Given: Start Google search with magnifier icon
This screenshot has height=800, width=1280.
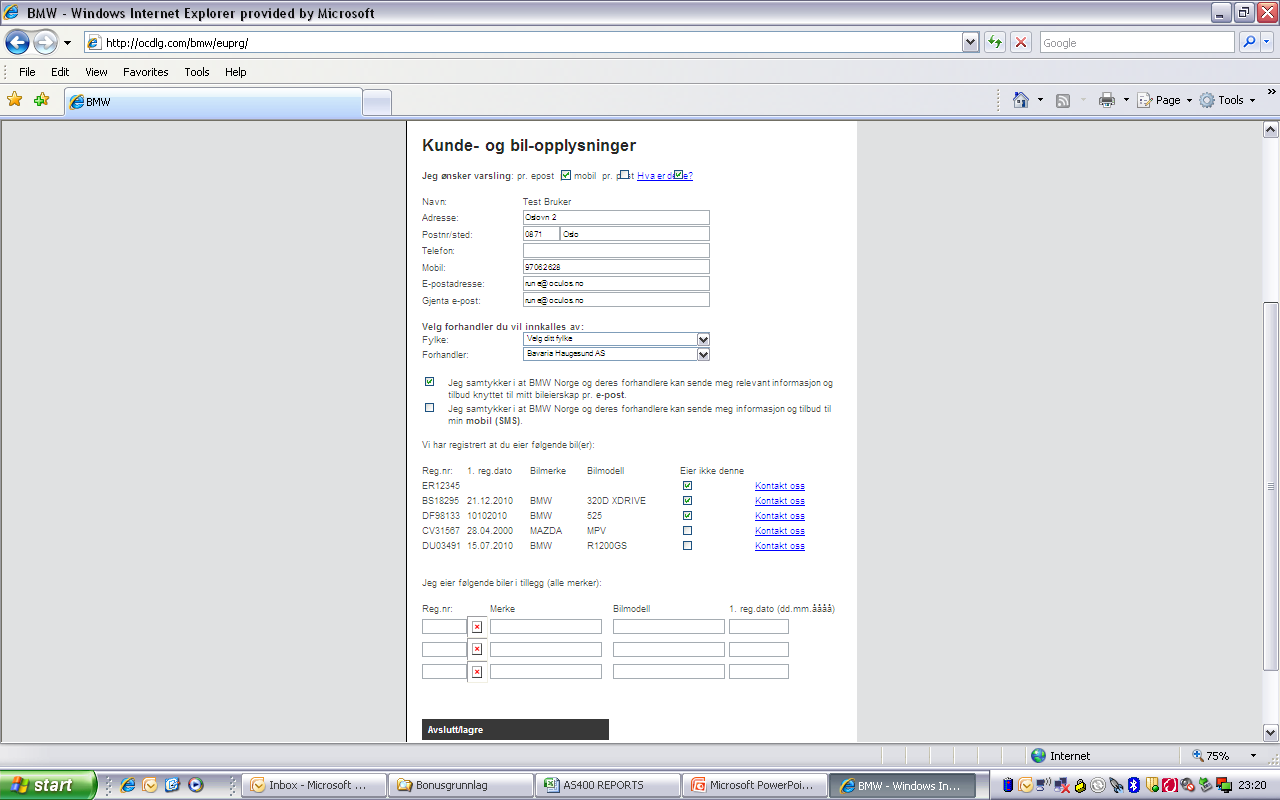Looking at the screenshot, I should (x=1249, y=42).
